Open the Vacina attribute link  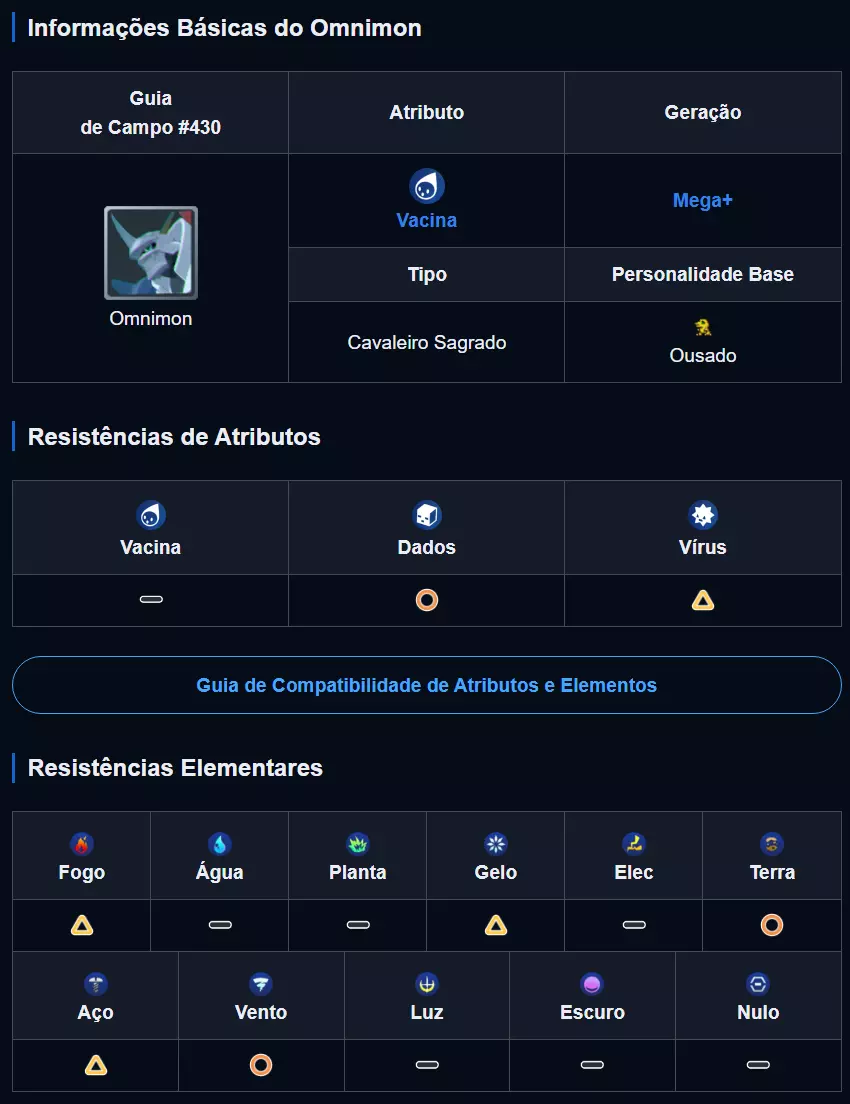coord(426,220)
